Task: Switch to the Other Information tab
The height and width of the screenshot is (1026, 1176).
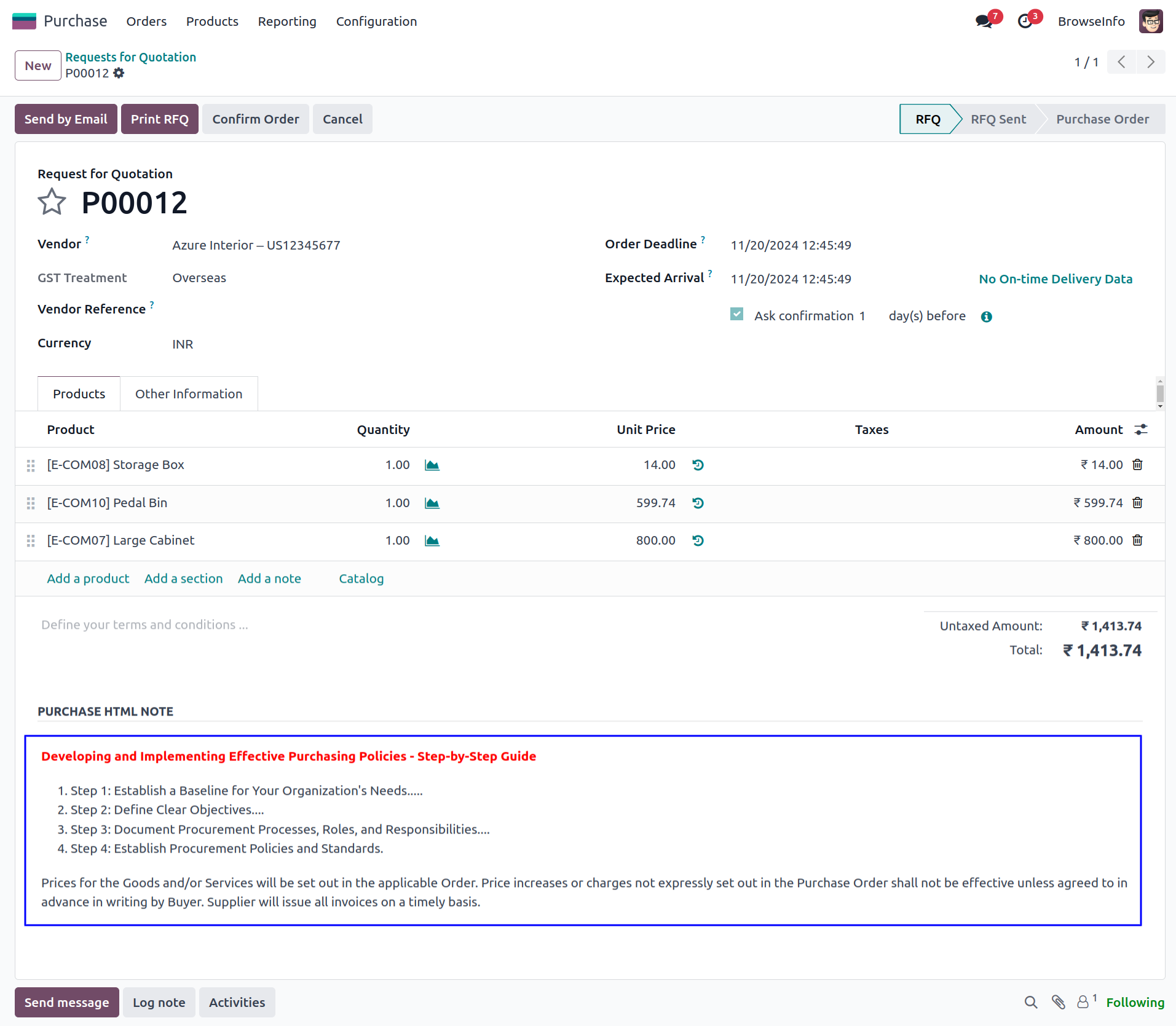Action: tap(189, 394)
